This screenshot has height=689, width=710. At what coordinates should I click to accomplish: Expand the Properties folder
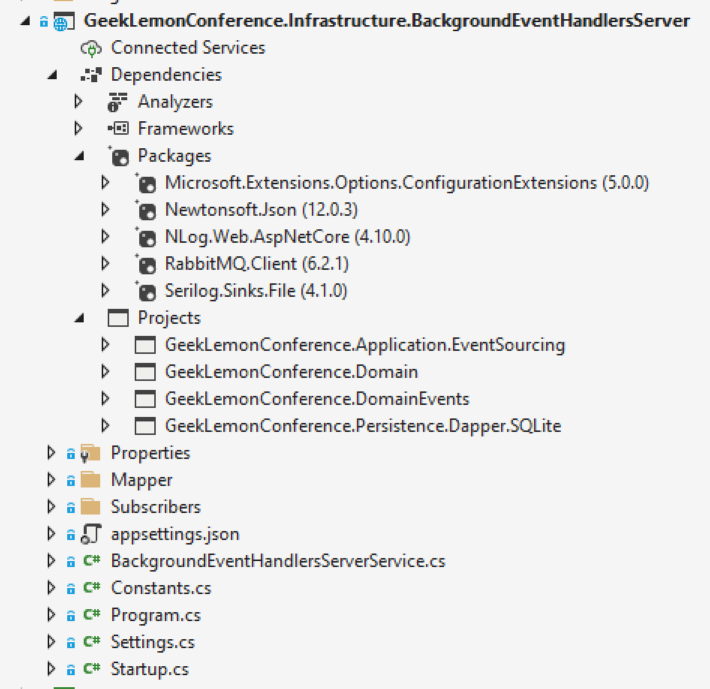[x=51, y=453]
